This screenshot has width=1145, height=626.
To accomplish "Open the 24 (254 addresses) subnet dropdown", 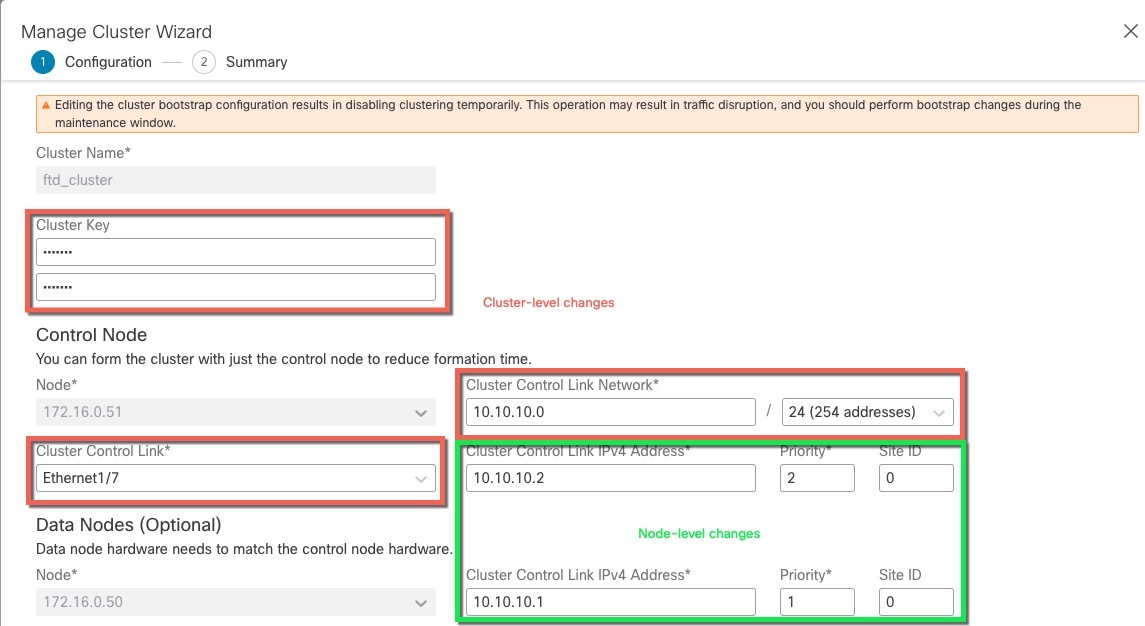I will (x=868, y=412).
